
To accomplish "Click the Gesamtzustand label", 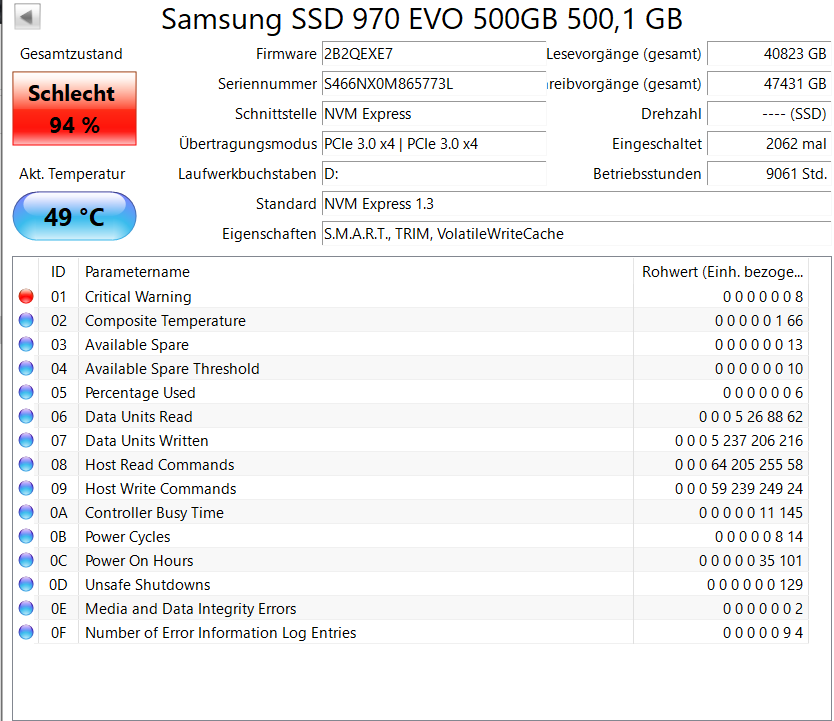I will point(71,54).
